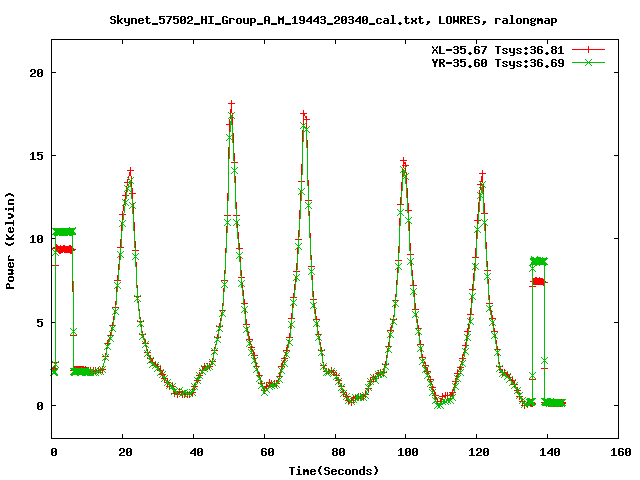Image resolution: width=640 pixels, height=480 pixels.
Task: Click the XL-35.67 Tsys:36.81 legend entry
Action: [498, 50]
